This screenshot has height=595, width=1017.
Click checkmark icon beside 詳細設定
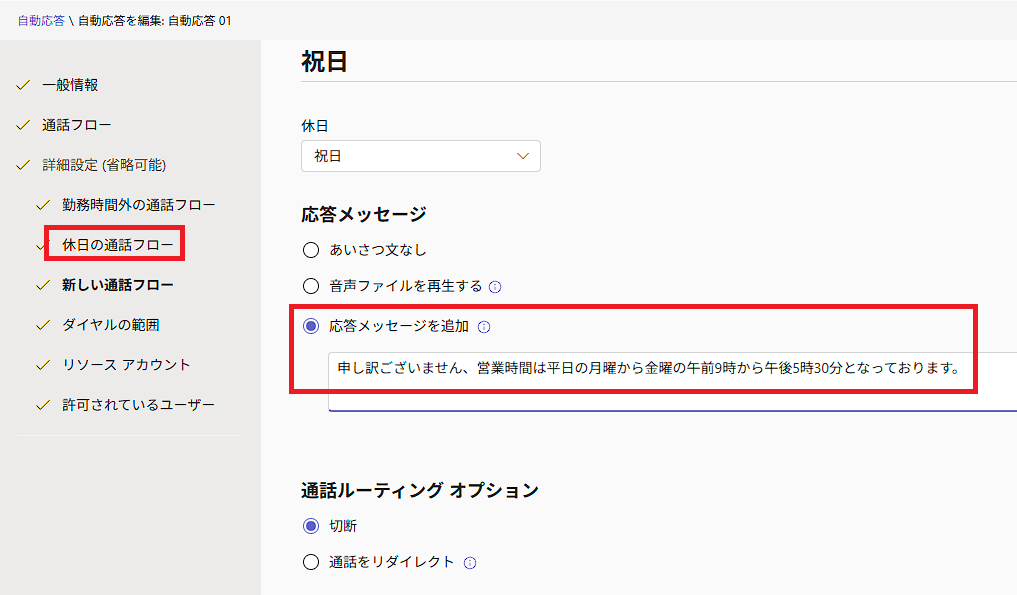tap(23, 165)
